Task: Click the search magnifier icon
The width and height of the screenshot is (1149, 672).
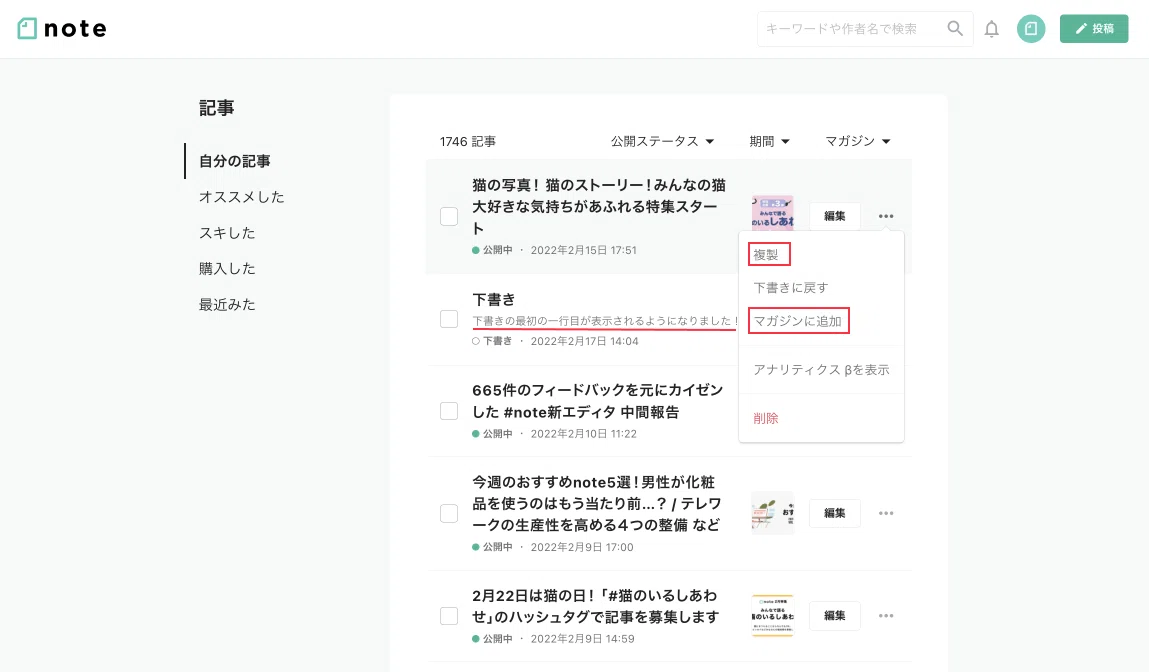Action: coord(955,29)
